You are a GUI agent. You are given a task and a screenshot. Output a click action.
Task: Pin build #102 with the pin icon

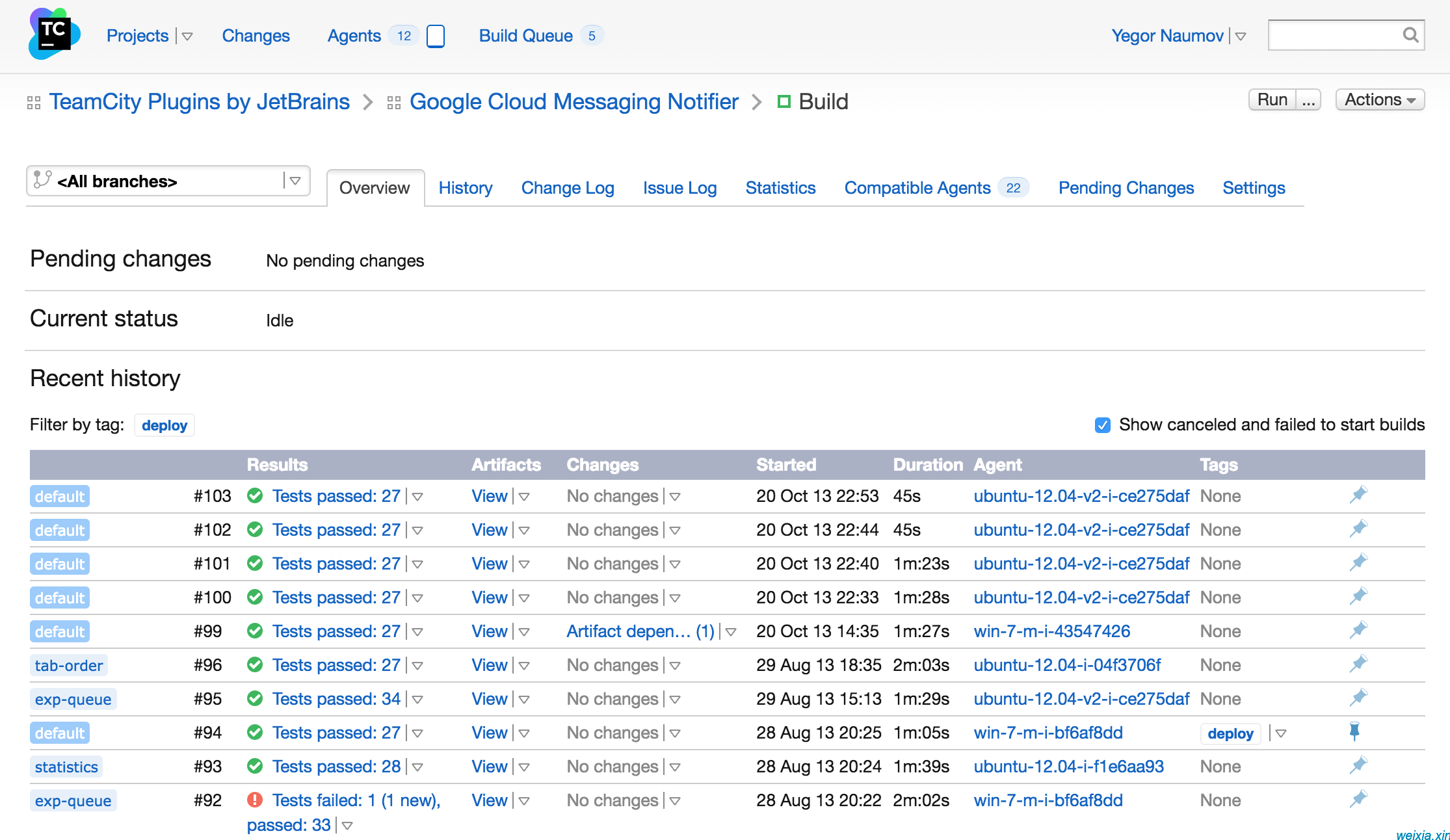[1358, 529]
